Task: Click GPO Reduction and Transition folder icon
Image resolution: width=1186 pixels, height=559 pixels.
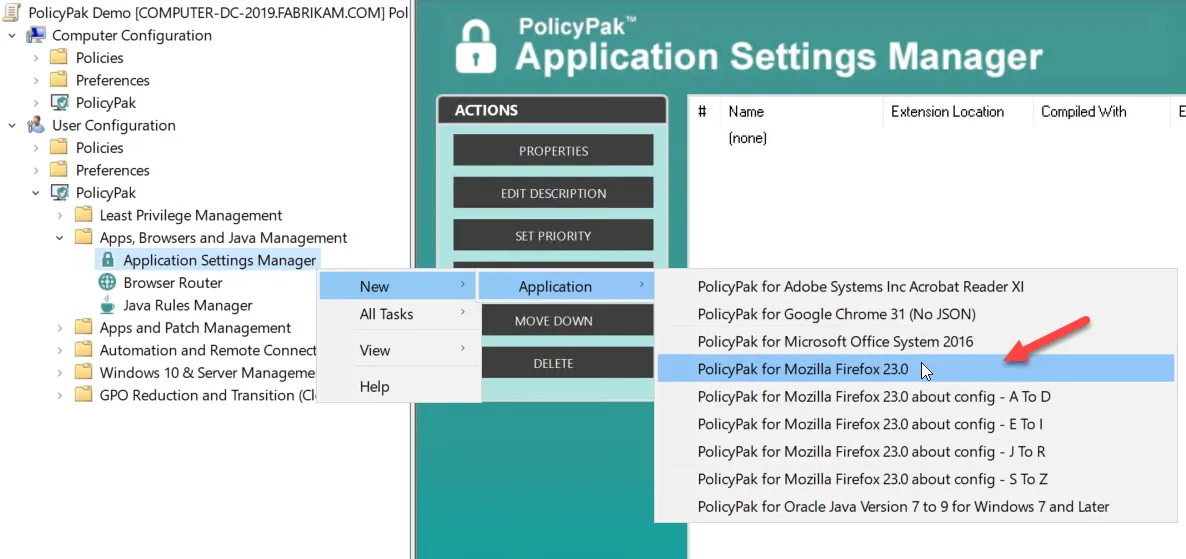Action: click(x=83, y=396)
